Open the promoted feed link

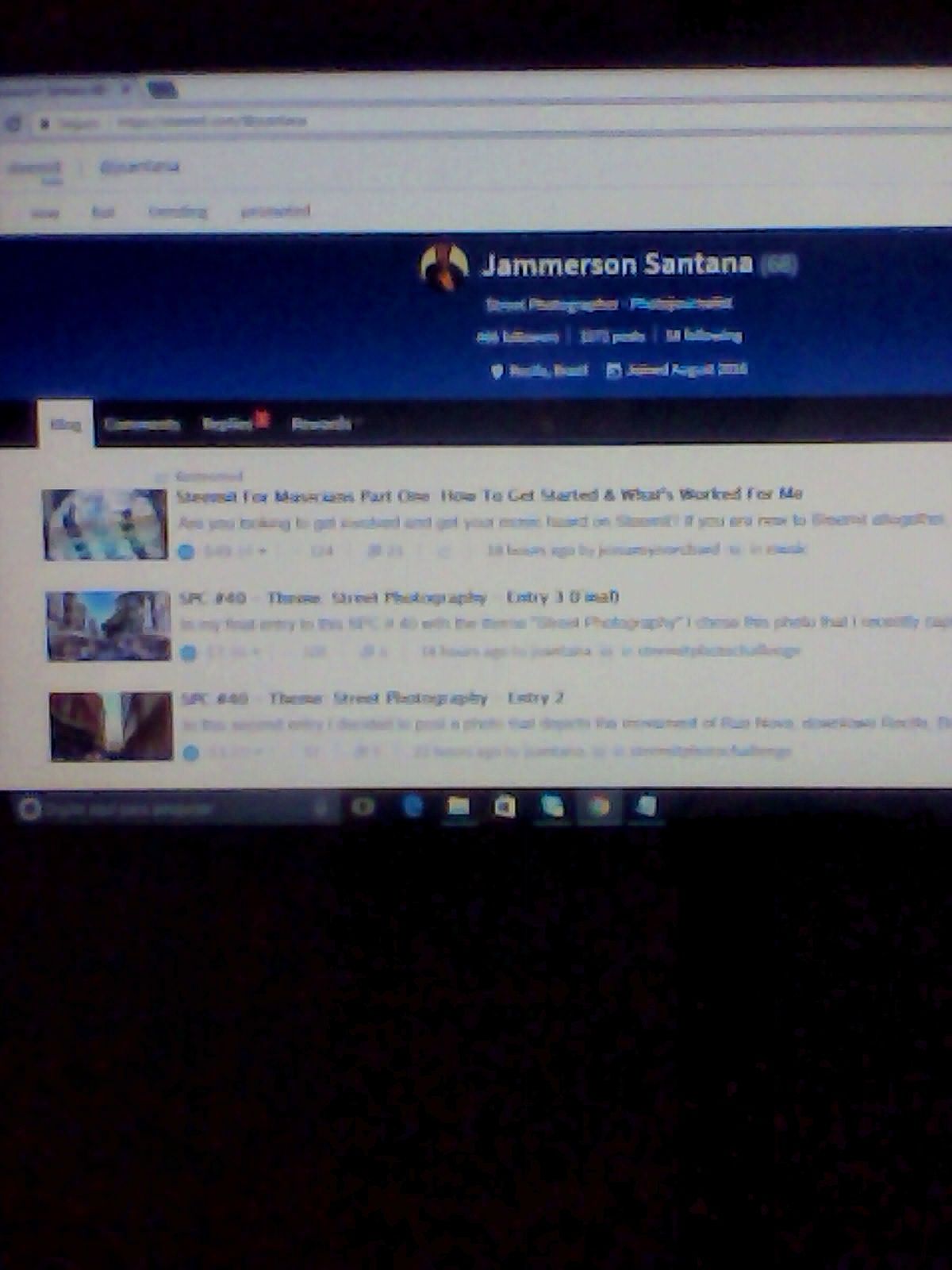[274, 210]
